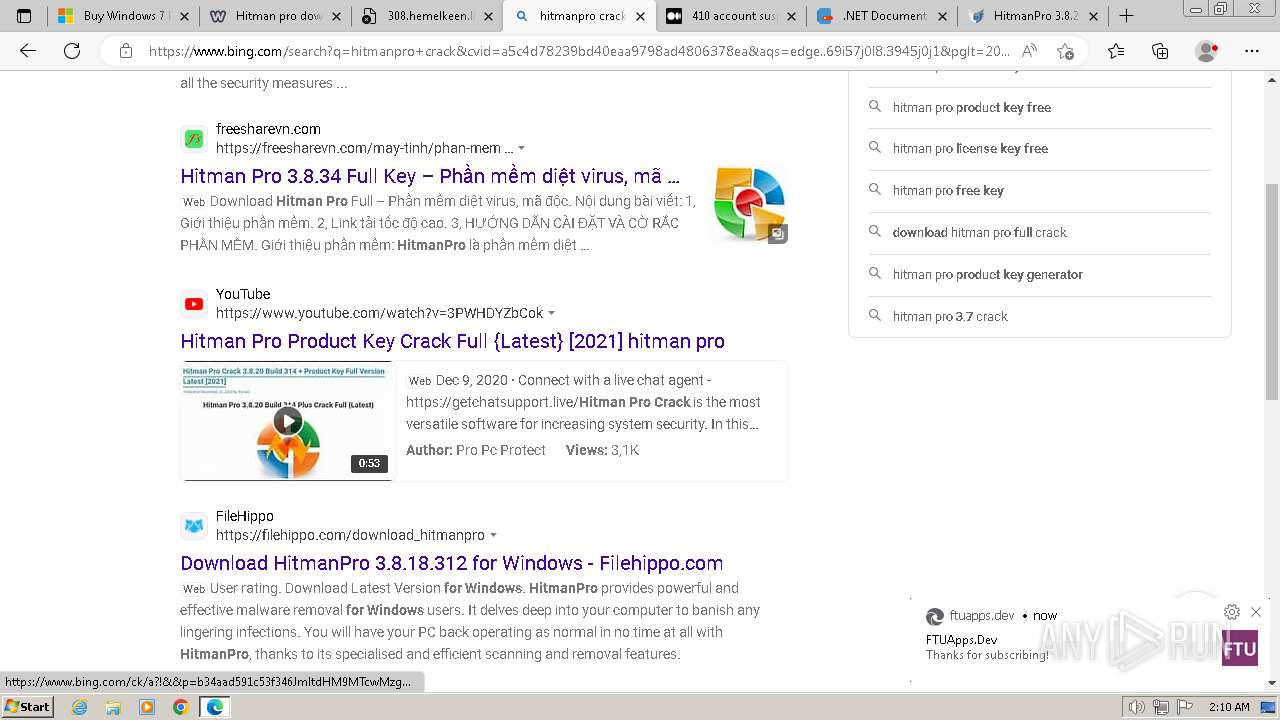Open the HitmanPro logo image thumbnail
The height and width of the screenshot is (720, 1280).
750,204
